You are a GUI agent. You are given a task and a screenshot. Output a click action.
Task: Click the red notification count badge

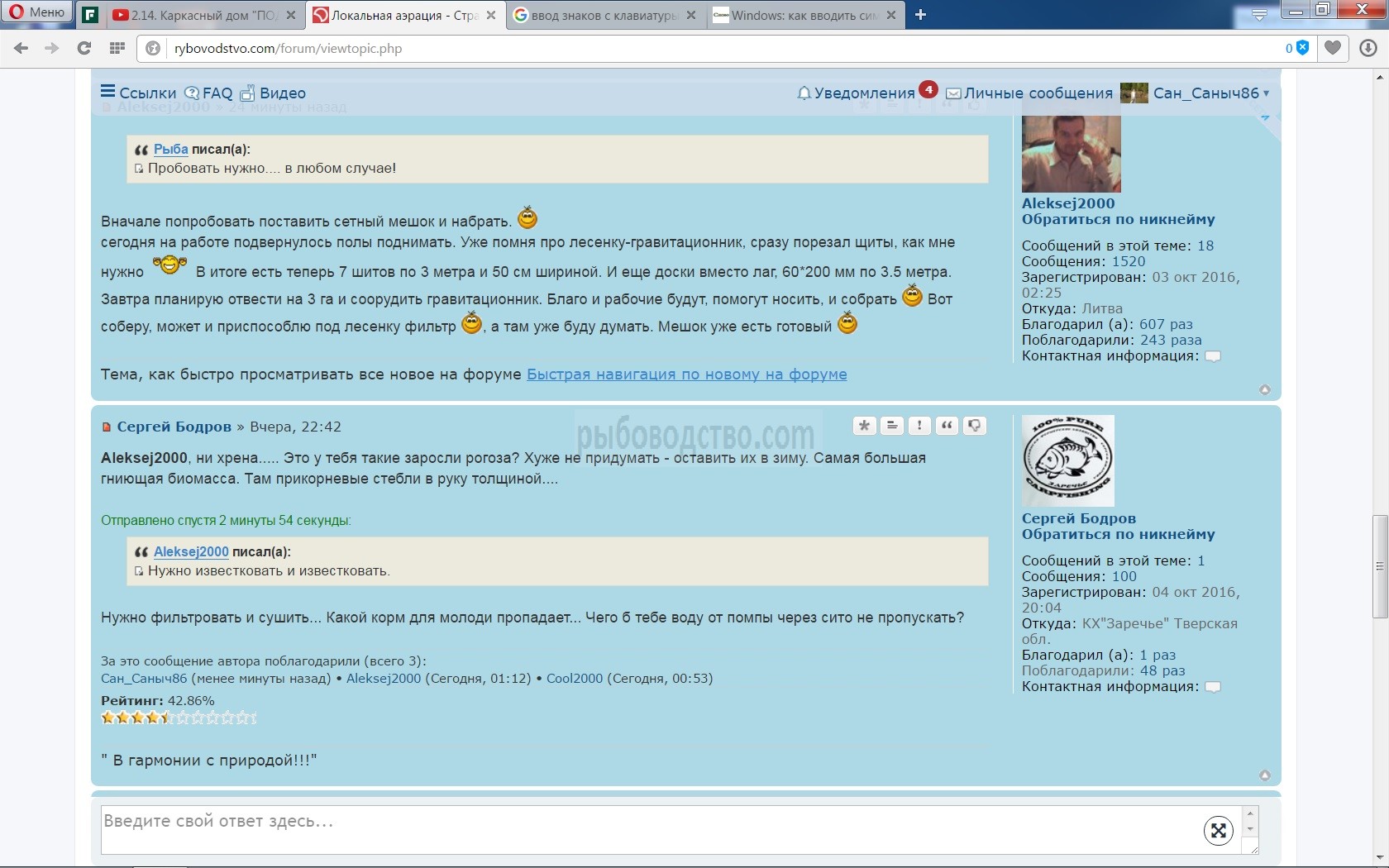tap(928, 88)
